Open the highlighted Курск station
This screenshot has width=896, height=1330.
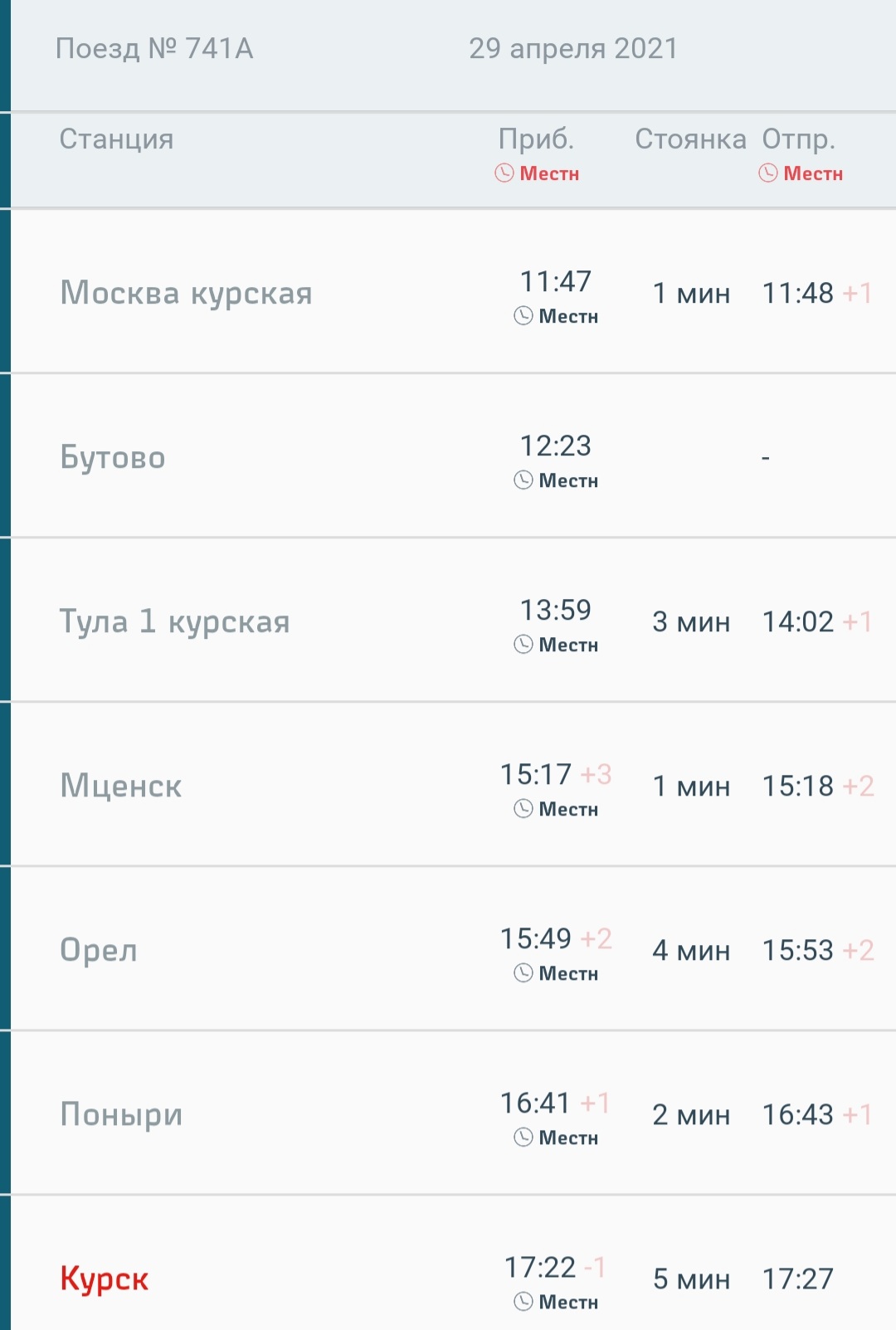click(x=105, y=1279)
